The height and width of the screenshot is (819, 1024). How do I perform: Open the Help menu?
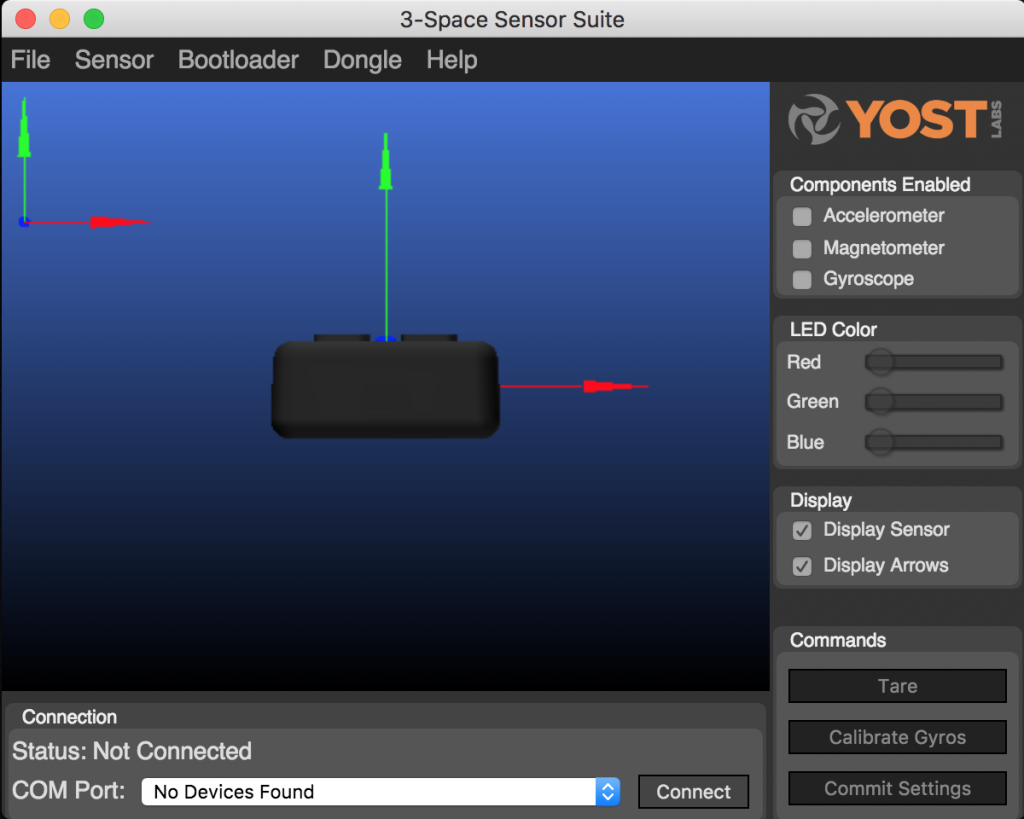click(x=452, y=60)
